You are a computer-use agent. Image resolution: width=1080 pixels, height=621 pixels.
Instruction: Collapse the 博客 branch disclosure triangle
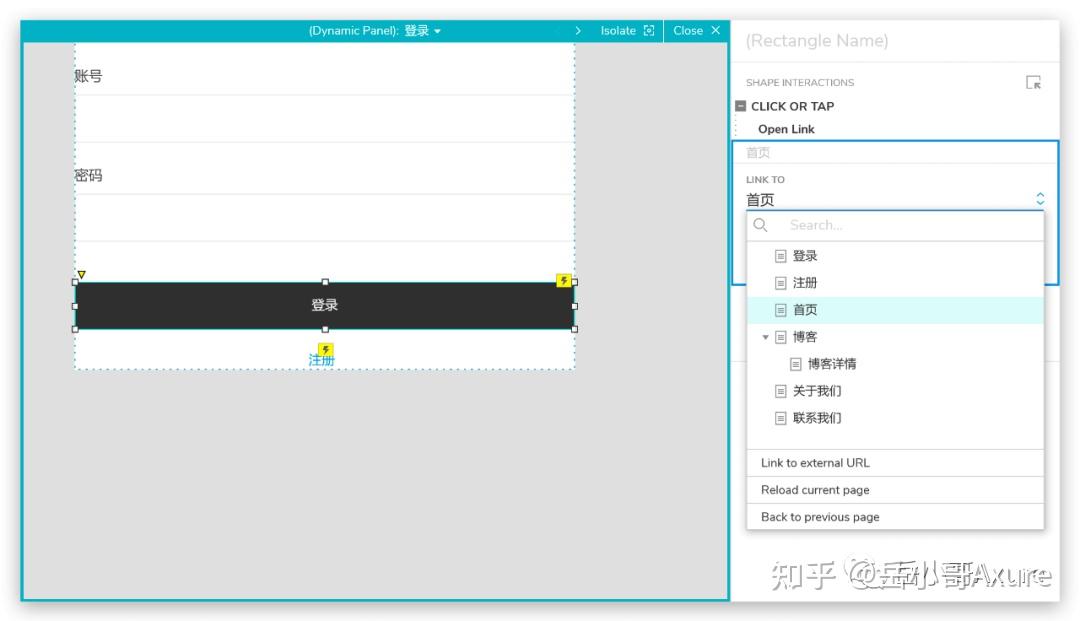coord(765,337)
